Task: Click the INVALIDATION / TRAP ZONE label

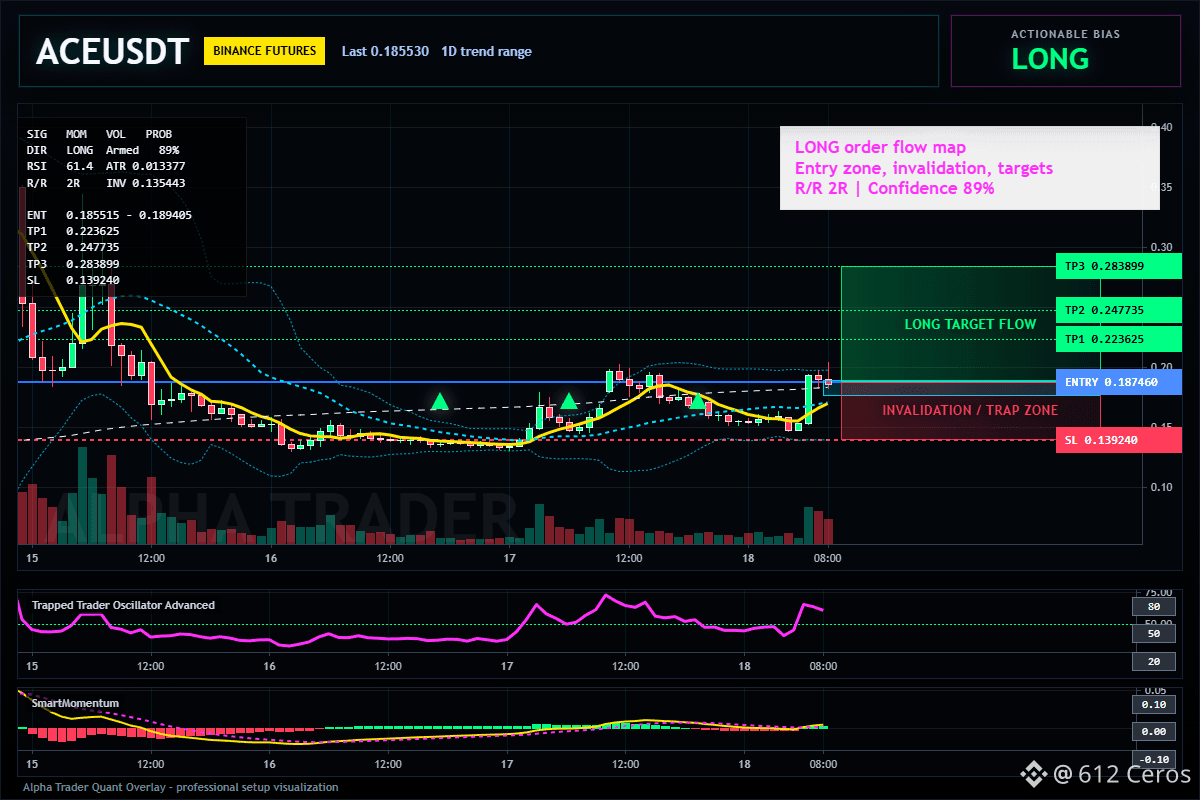Action: point(970,410)
